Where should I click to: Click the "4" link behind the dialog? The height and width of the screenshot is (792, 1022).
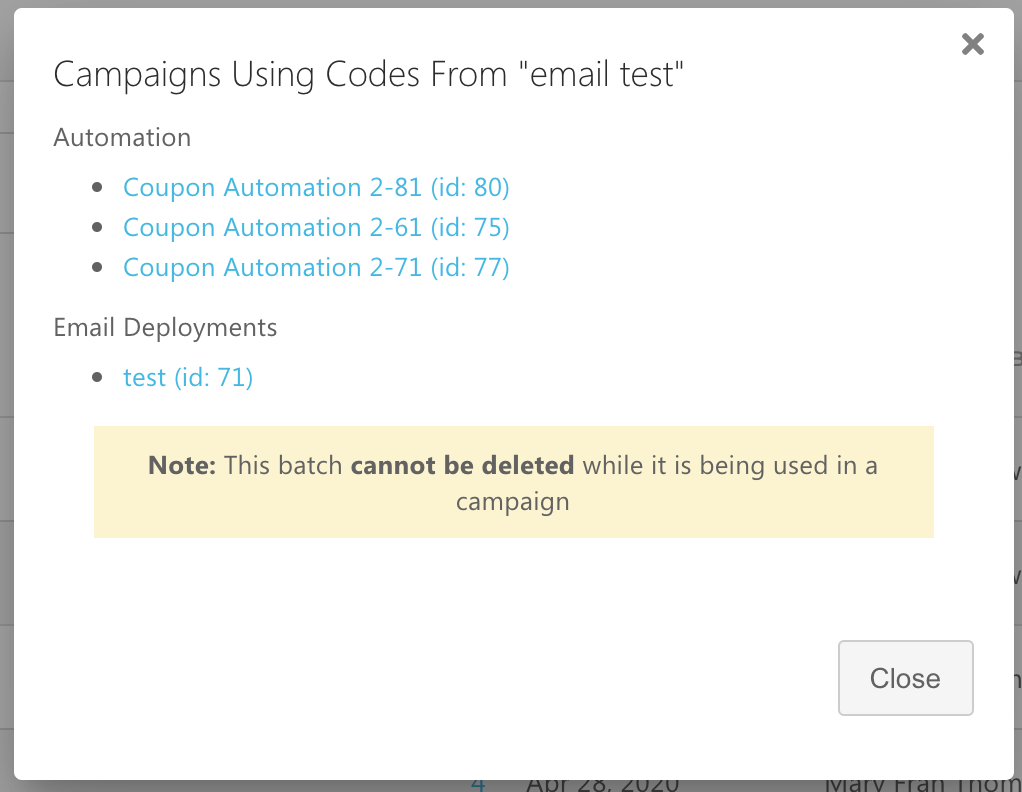point(478,785)
